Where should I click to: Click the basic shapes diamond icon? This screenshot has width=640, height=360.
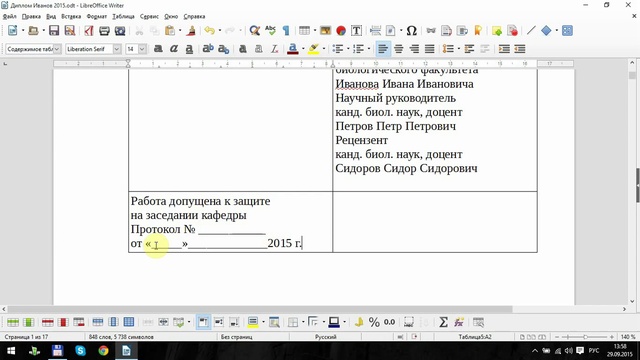(x=546, y=31)
